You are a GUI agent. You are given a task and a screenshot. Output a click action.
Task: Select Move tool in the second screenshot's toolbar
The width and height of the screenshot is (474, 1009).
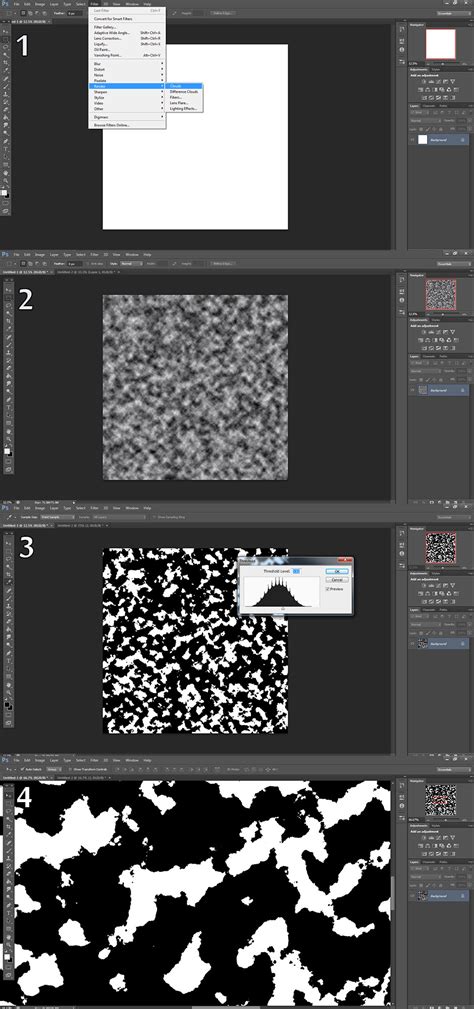coord(8,290)
